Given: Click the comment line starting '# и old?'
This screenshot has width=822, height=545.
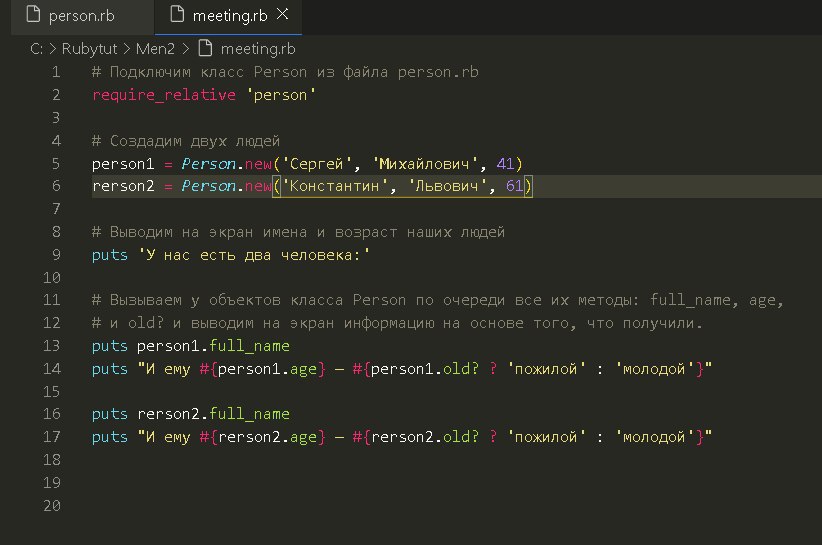Looking at the screenshot, I should [x=397, y=323].
